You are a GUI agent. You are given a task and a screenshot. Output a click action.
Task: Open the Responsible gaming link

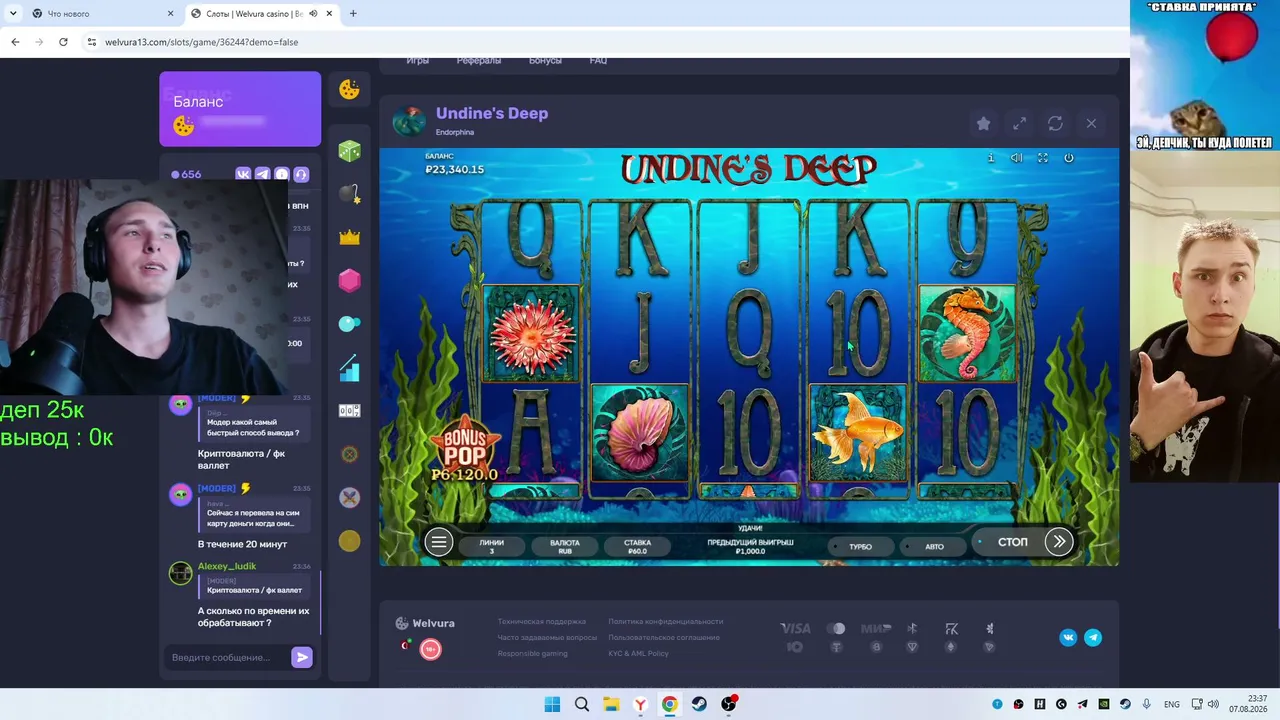pyautogui.click(x=533, y=654)
